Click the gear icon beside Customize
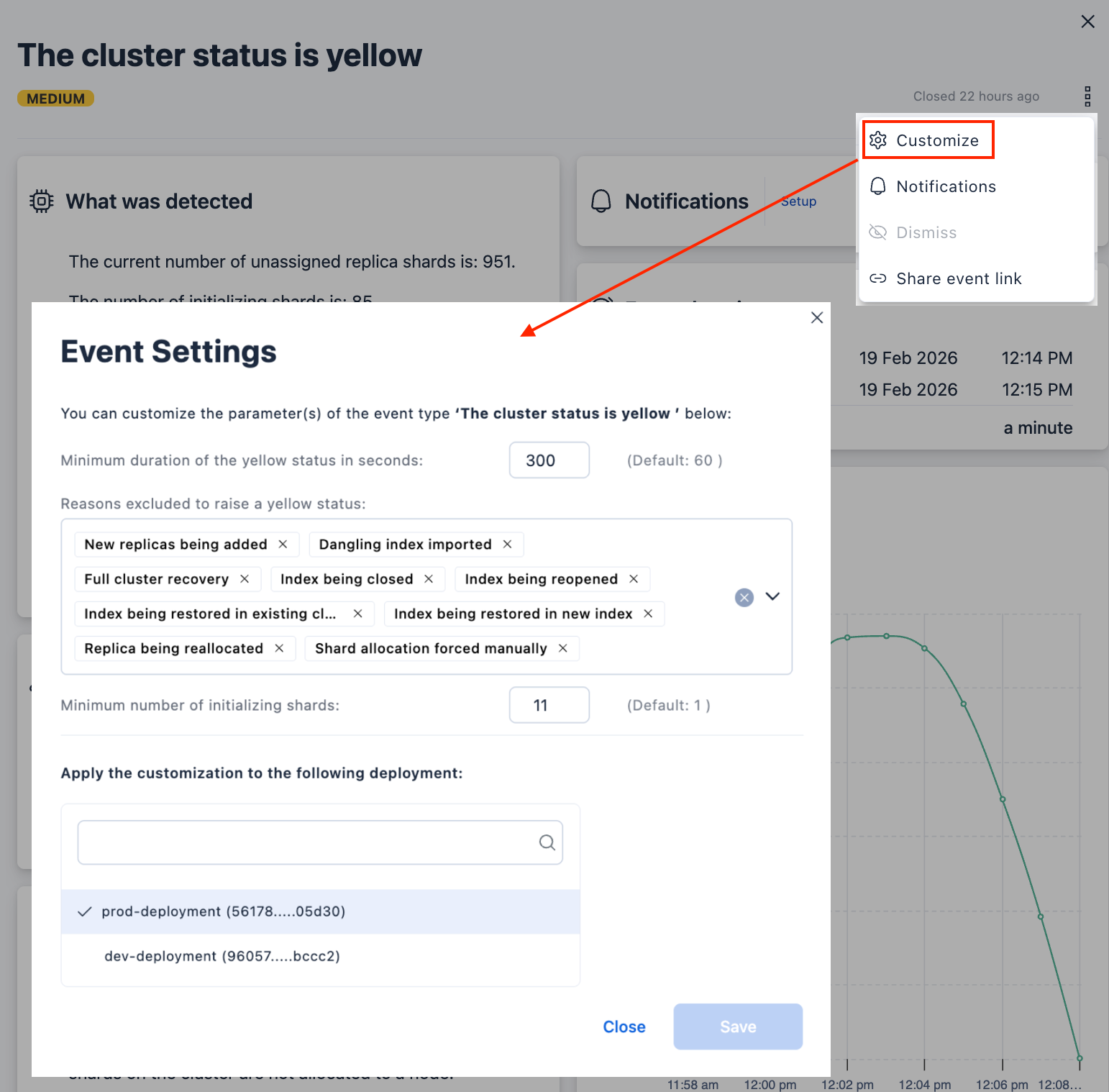The image size is (1109, 1092). click(878, 140)
